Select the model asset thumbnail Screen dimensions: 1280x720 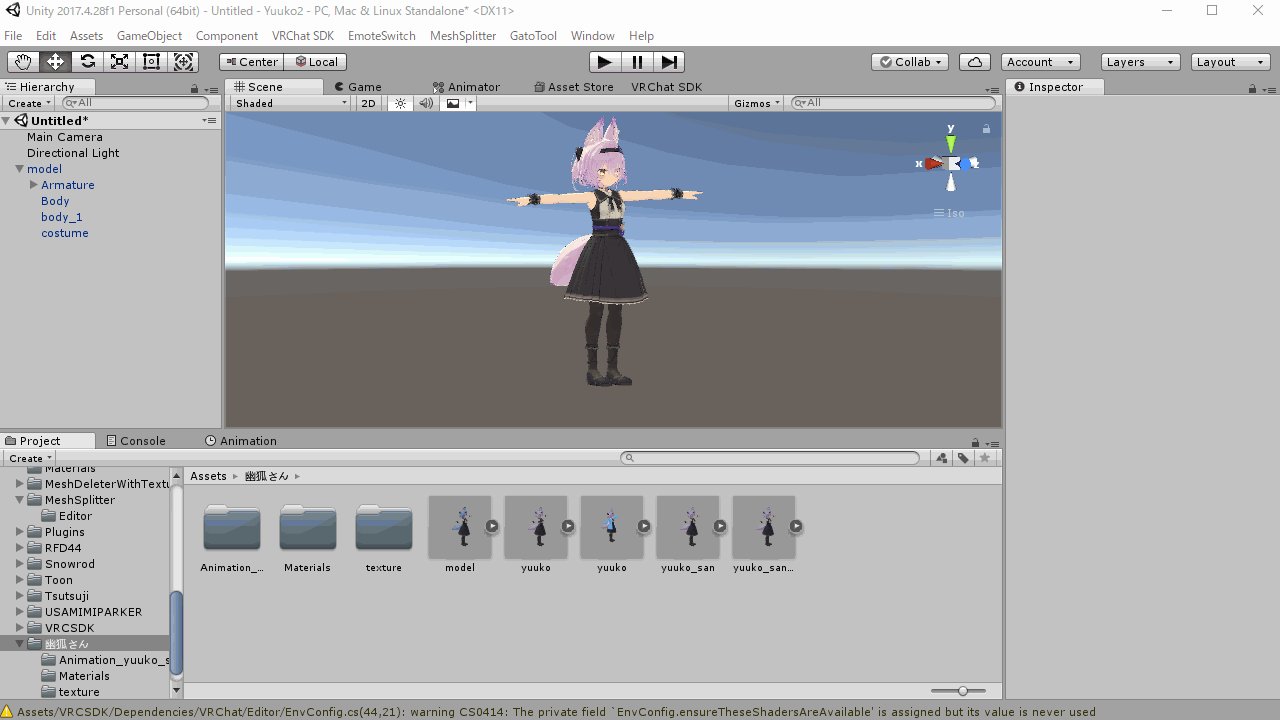[x=460, y=527]
